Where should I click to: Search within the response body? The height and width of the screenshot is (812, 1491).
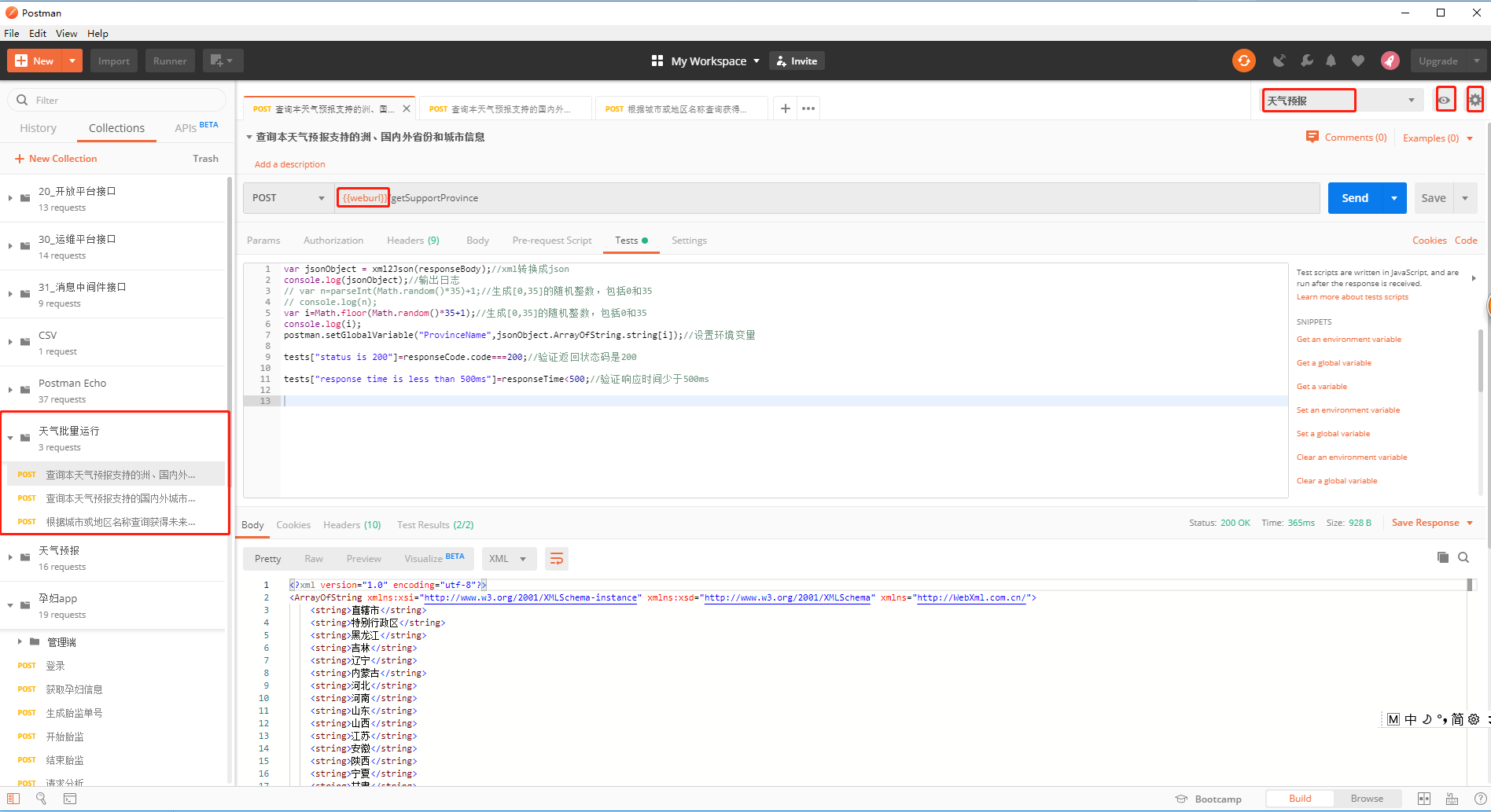[1463, 557]
